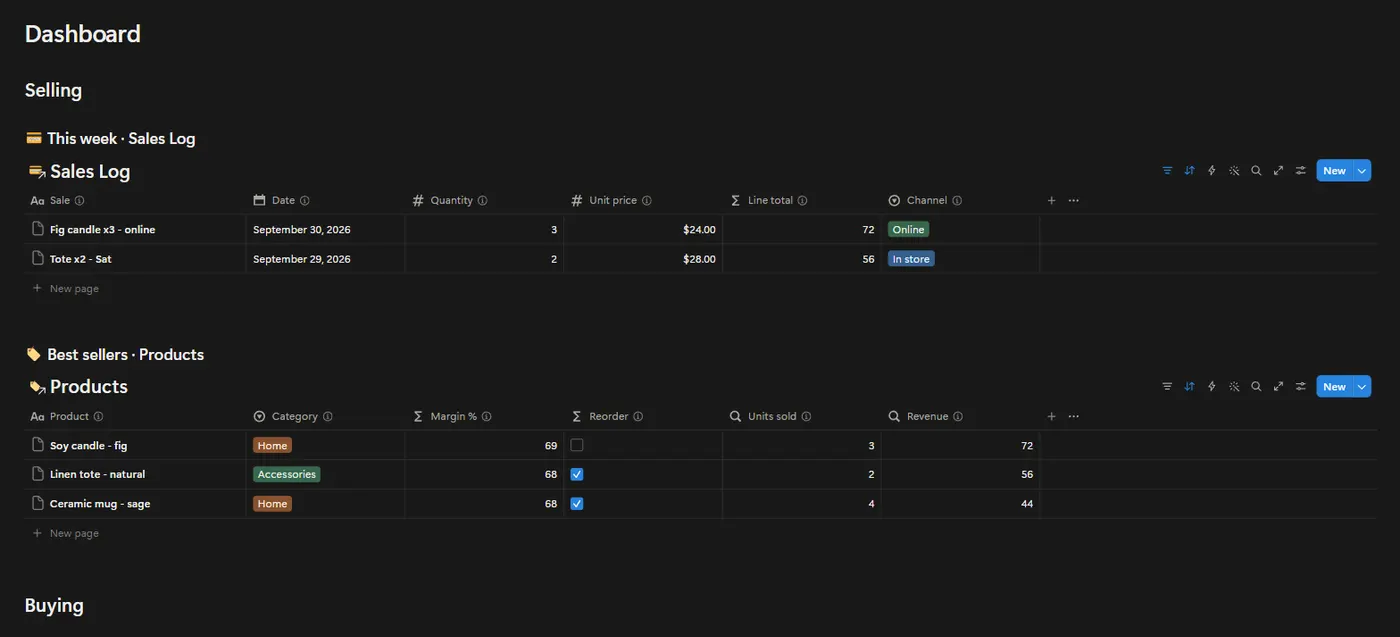Open view settings sliders icon in Sales Log
This screenshot has height=637, width=1400.
pyautogui.click(x=1300, y=171)
